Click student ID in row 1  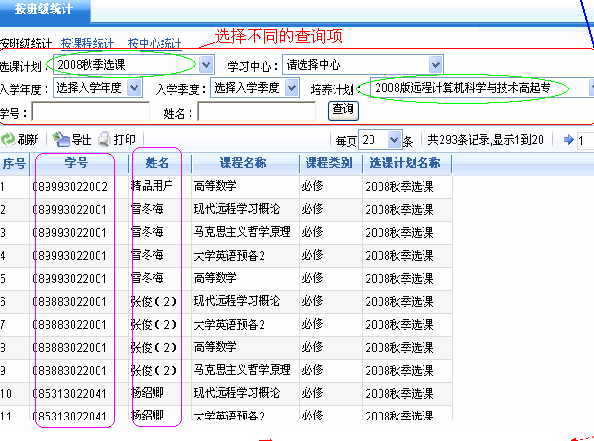click(x=70, y=186)
